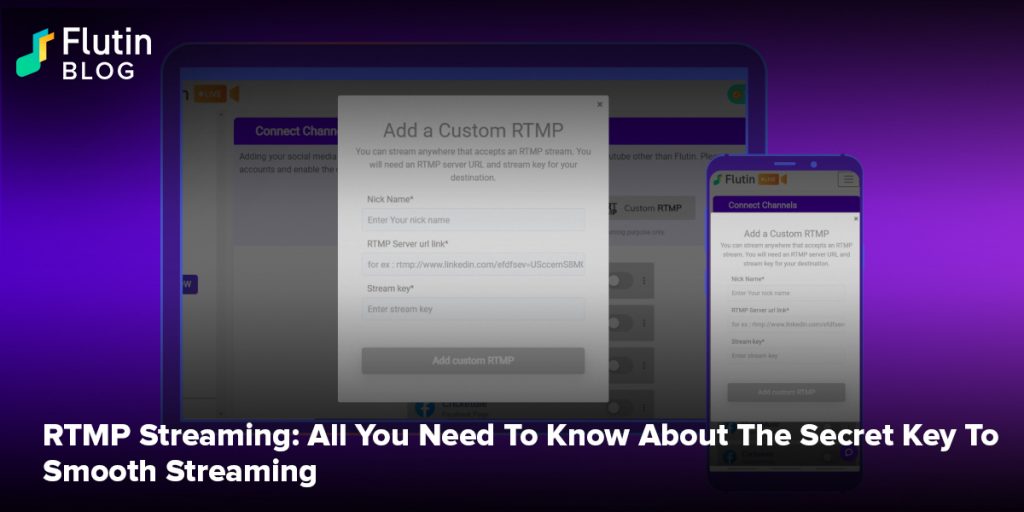Click Connect Channels header on laptop screen

click(x=296, y=131)
